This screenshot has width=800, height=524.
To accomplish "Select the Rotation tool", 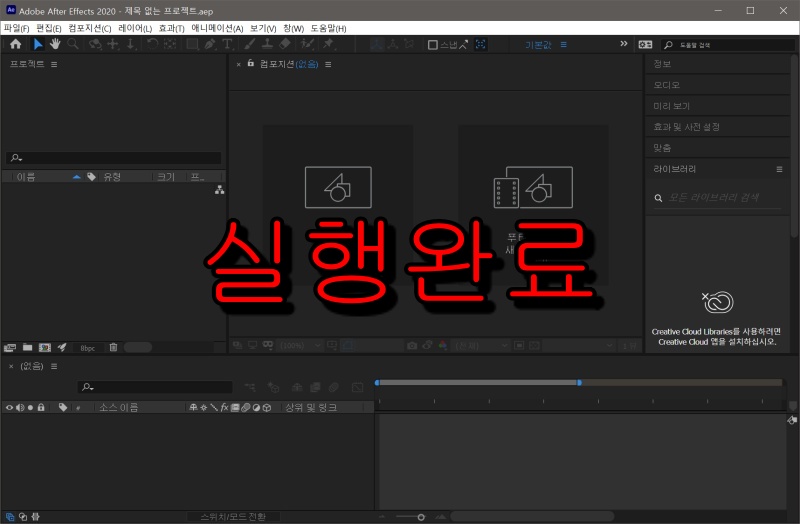I will (x=152, y=44).
